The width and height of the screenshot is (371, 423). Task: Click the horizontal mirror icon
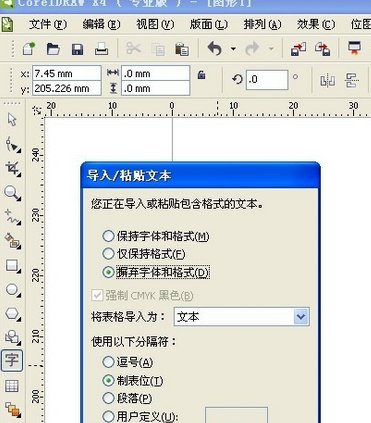click(327, 81)
